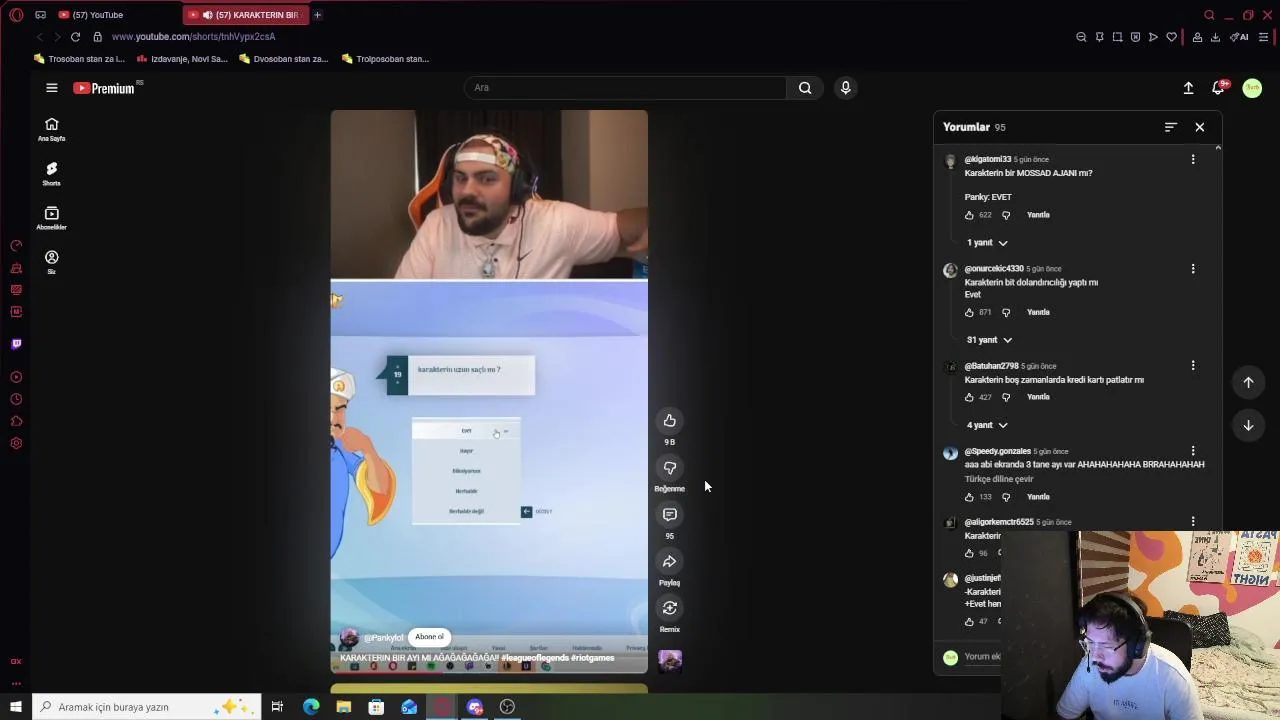
Task: Subscribe using the Abone ol button
Action: (x=429, y=637)
